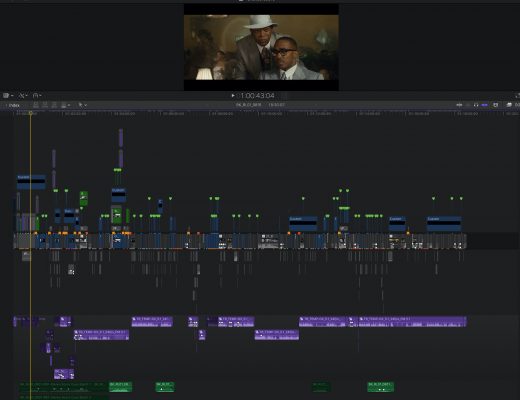
Task: Select the longest purple audio clip on the right
Action: pyautogui.click(x=412, y=322)
